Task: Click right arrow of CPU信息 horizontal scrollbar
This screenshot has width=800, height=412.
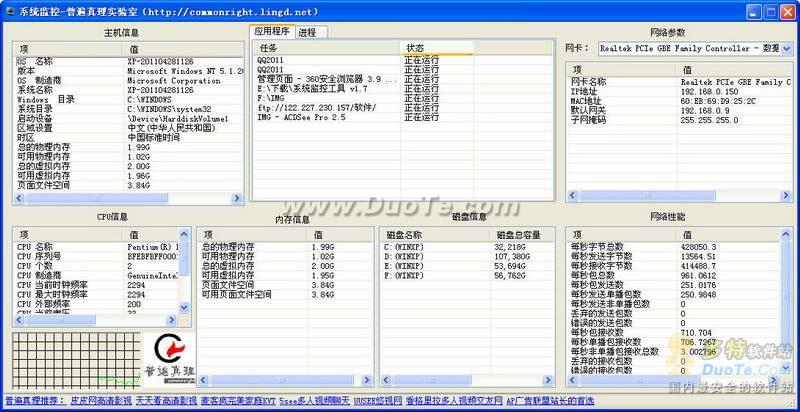Action: pyautogui.click(x=172, y=320)
